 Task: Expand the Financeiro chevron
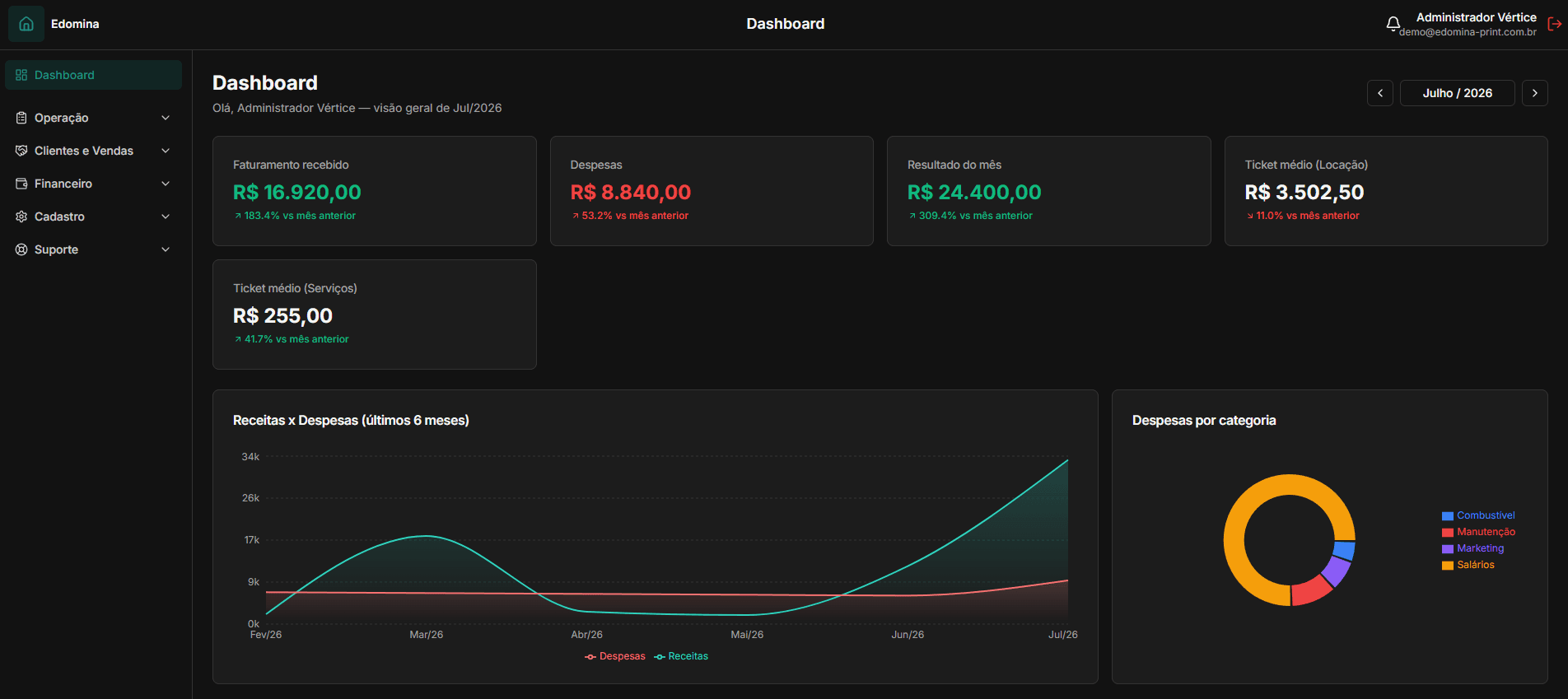tap(166, 184)
